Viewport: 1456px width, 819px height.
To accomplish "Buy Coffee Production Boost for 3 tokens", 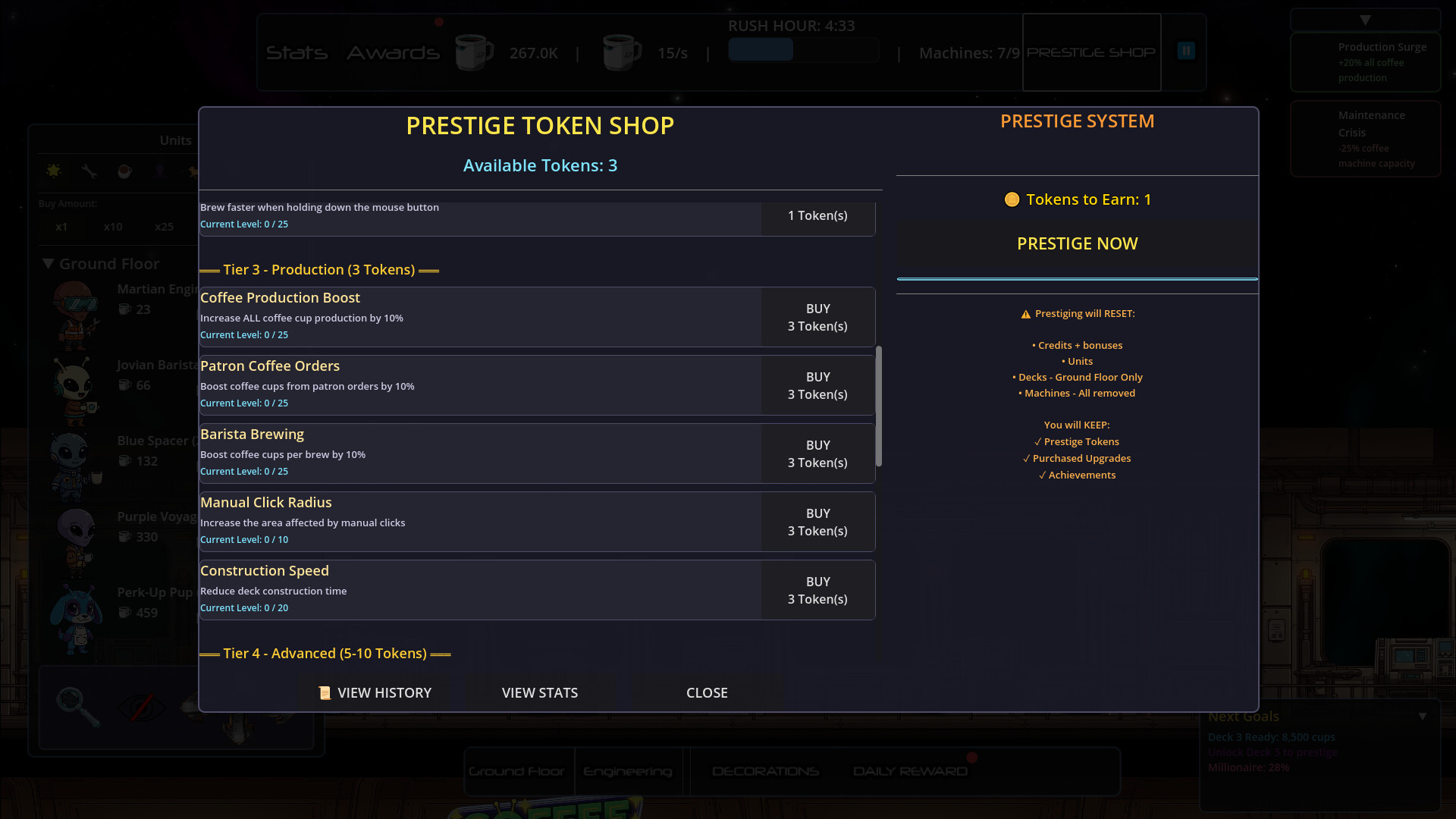I will [x=817, y=317].
